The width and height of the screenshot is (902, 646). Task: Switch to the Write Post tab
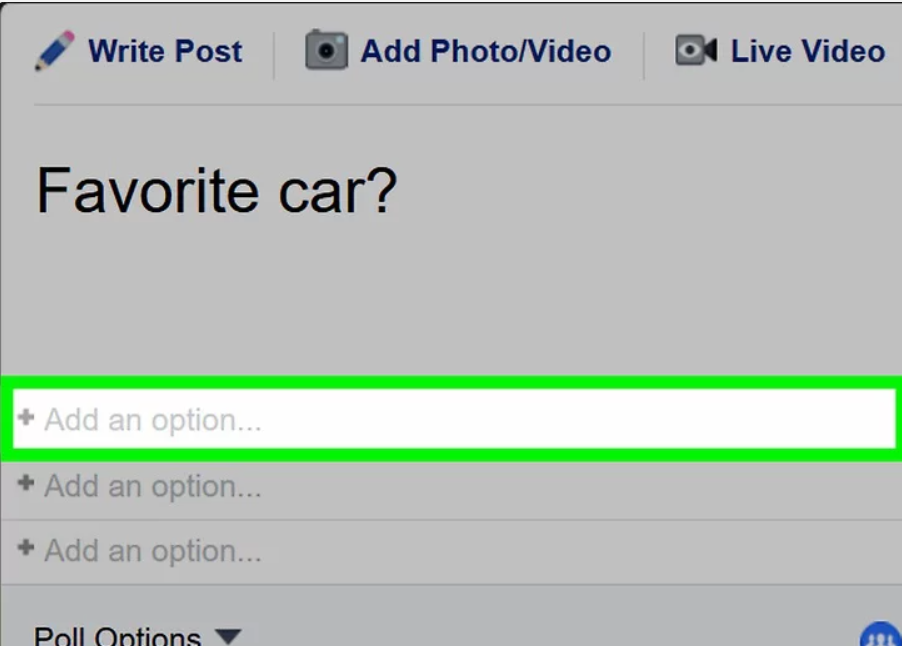click(x=139, y=51)
